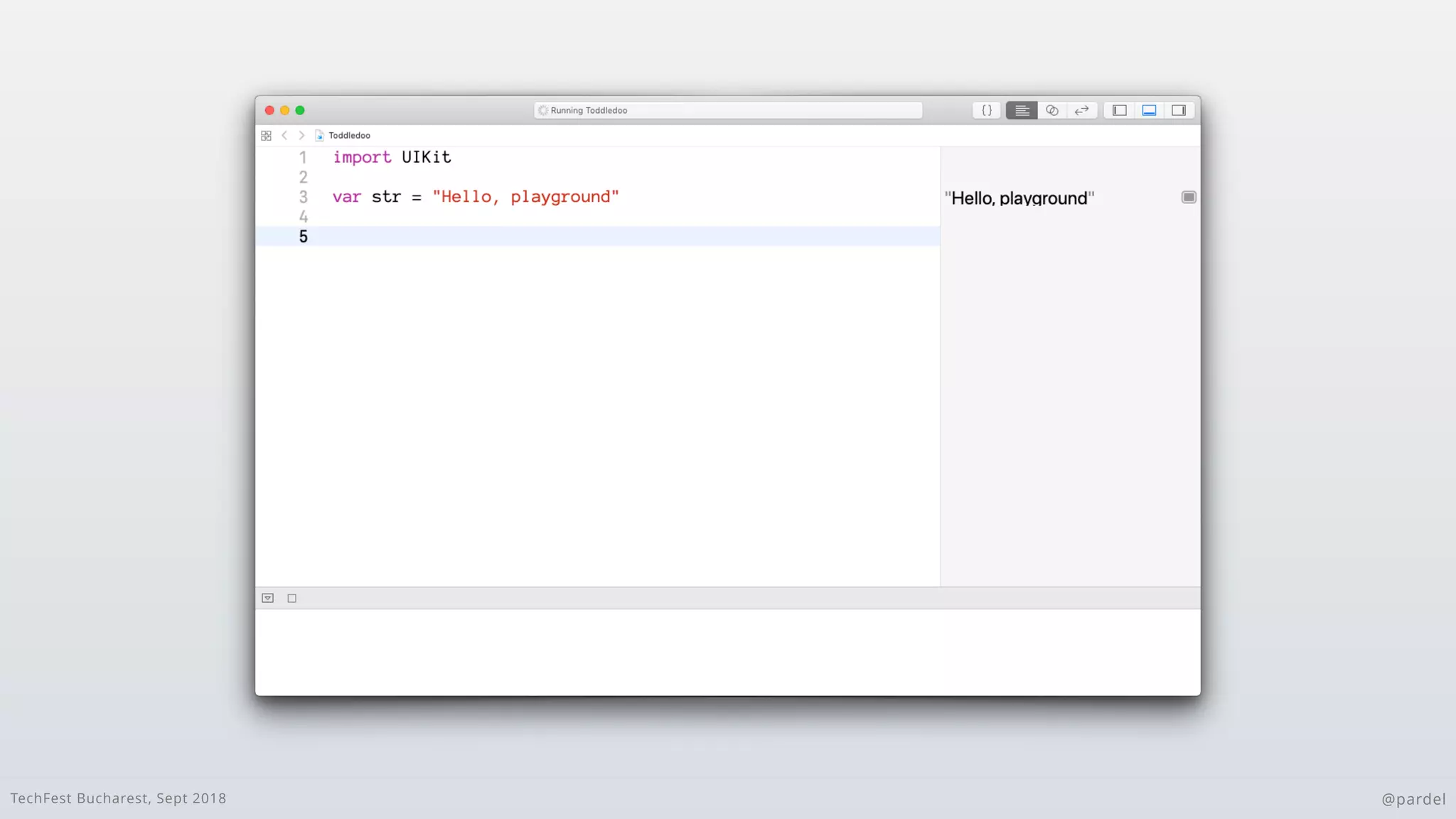Image resolution: width=1456 pixels, height=819 pixels.
Task: Select the Standard editor view button
Action: click(x=1022, y=110)
